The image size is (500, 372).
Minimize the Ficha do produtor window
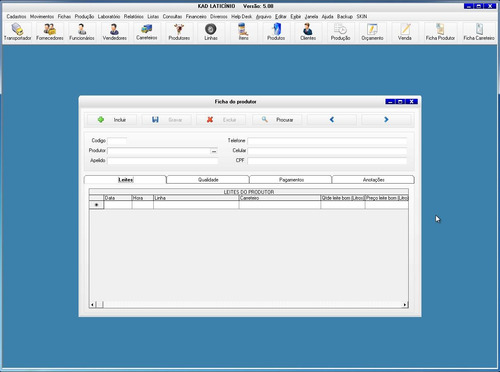[x=390, y=101]
